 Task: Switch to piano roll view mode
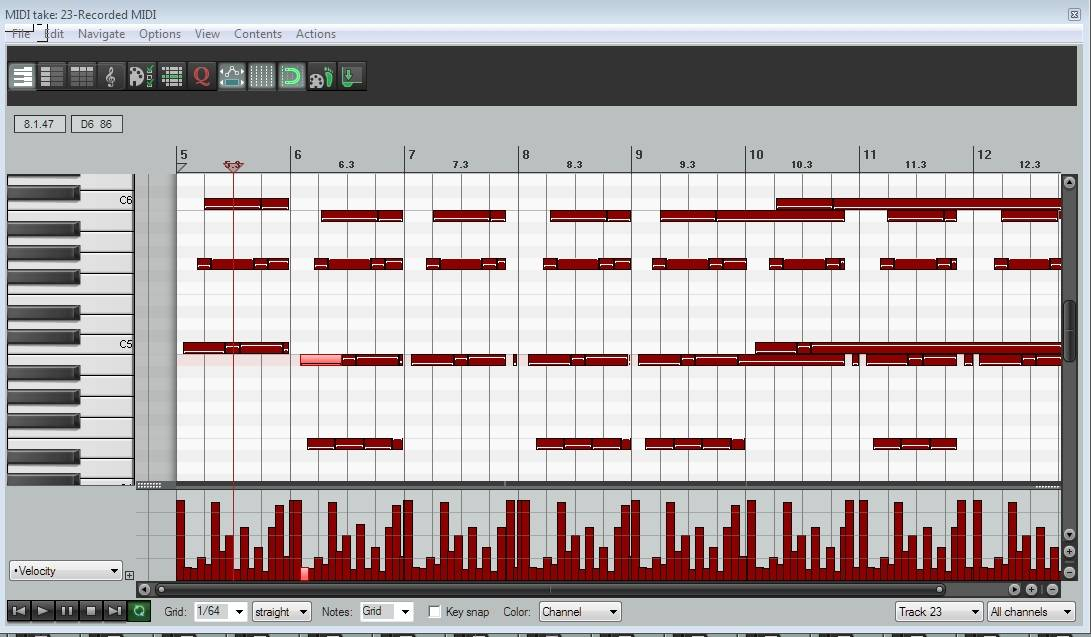tap(23, 76)
